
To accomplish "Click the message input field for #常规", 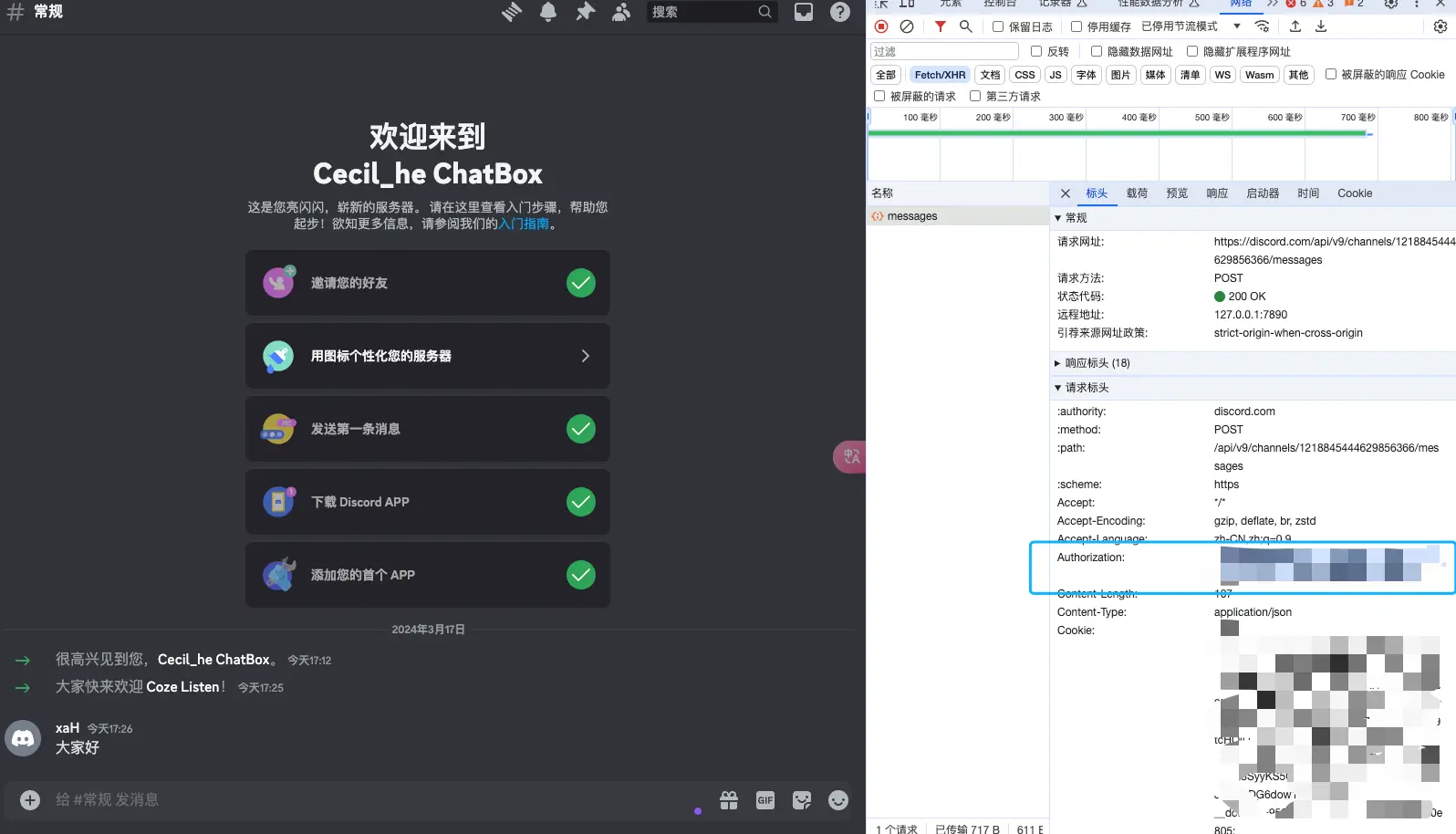I will point(365,800).
